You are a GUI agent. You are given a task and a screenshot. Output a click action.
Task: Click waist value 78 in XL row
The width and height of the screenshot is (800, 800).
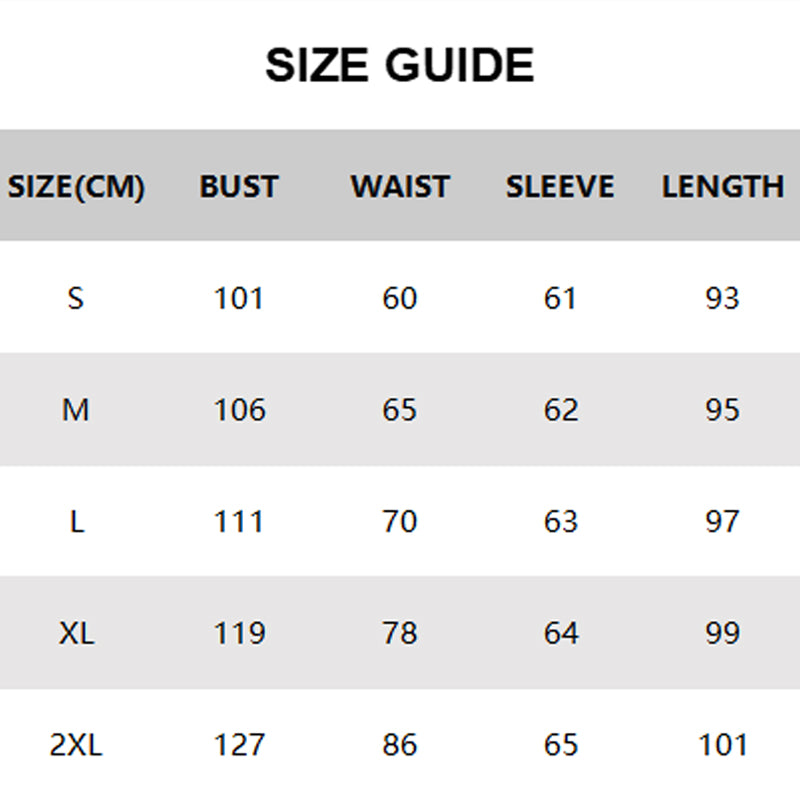click(400, 633)
